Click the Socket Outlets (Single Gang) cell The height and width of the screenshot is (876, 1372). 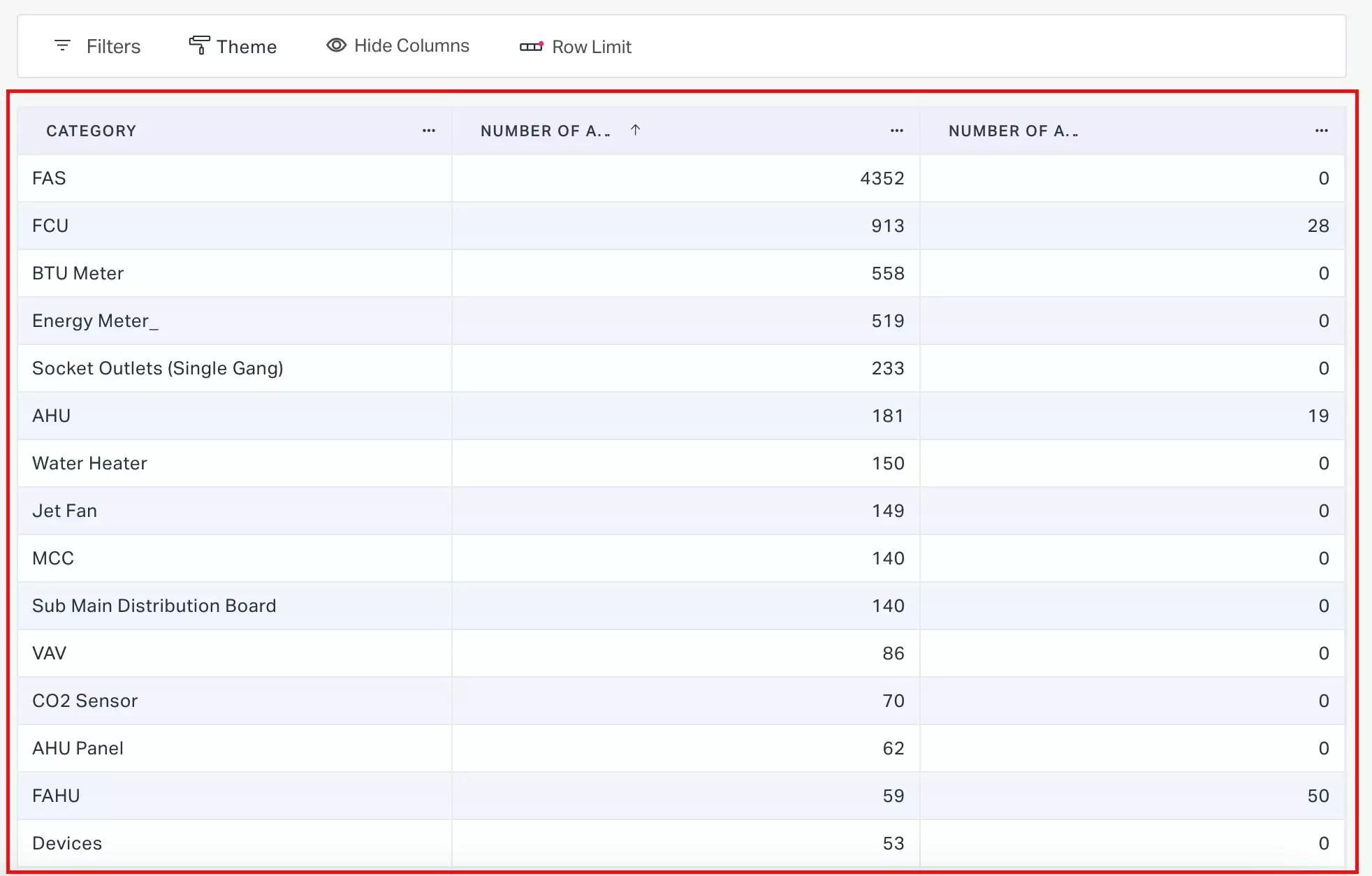[x=158, y=369]
